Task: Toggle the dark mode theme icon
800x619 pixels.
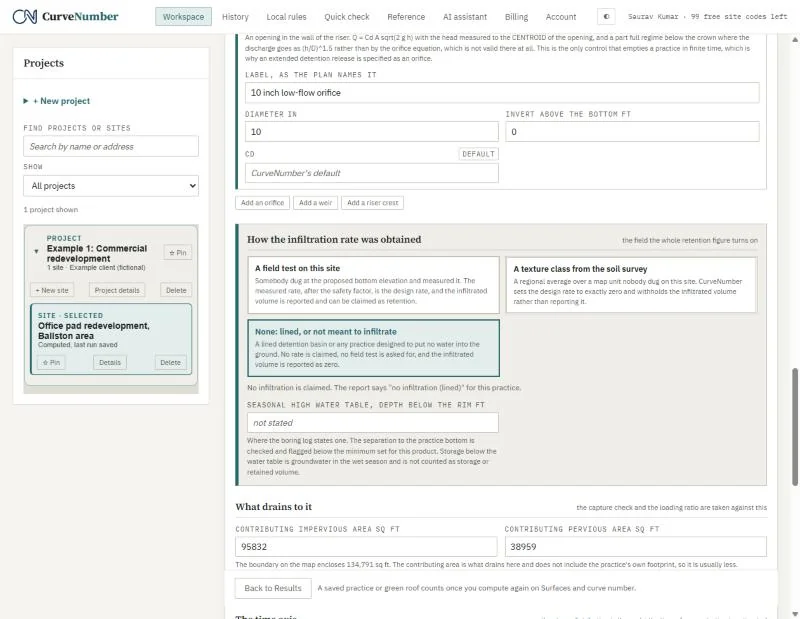Action: tap(606, 16)
